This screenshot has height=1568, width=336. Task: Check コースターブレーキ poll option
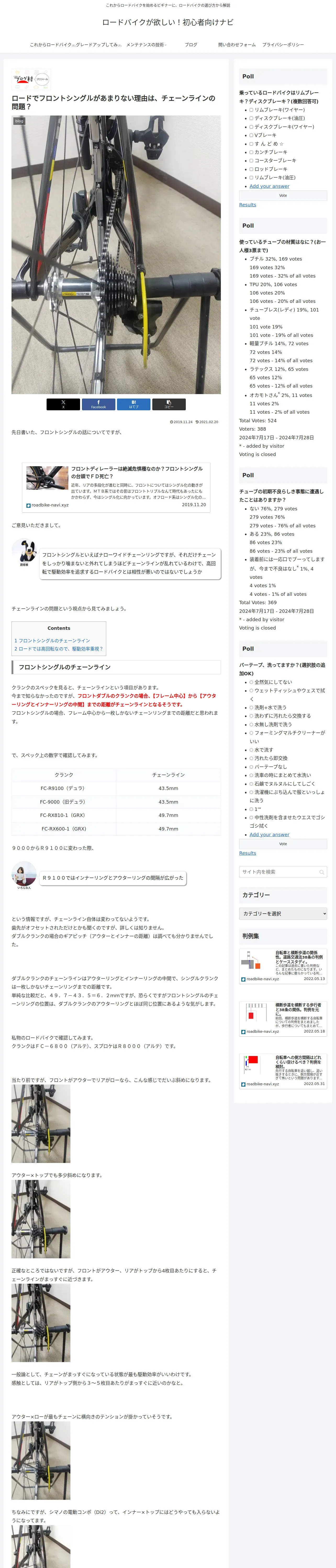coord(251,161)
